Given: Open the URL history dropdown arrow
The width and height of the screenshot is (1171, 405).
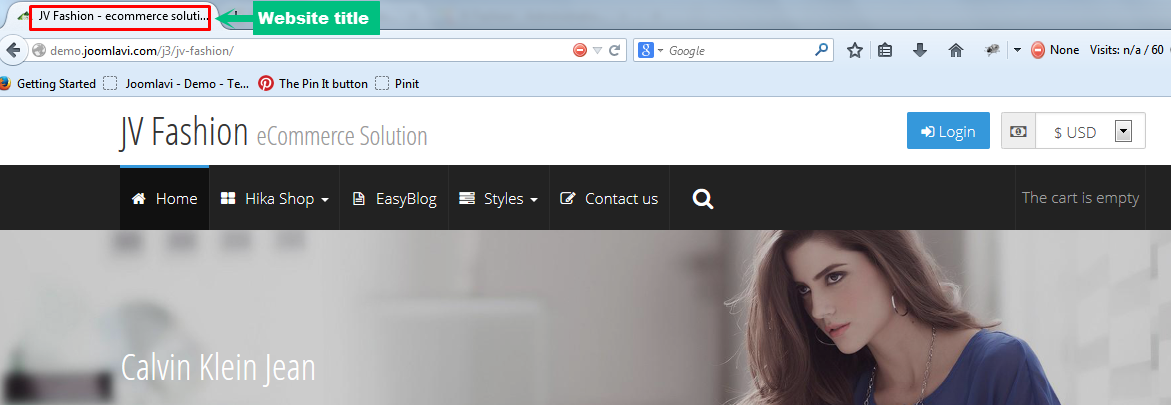Looking at the screenshot, I should point(597,50).
